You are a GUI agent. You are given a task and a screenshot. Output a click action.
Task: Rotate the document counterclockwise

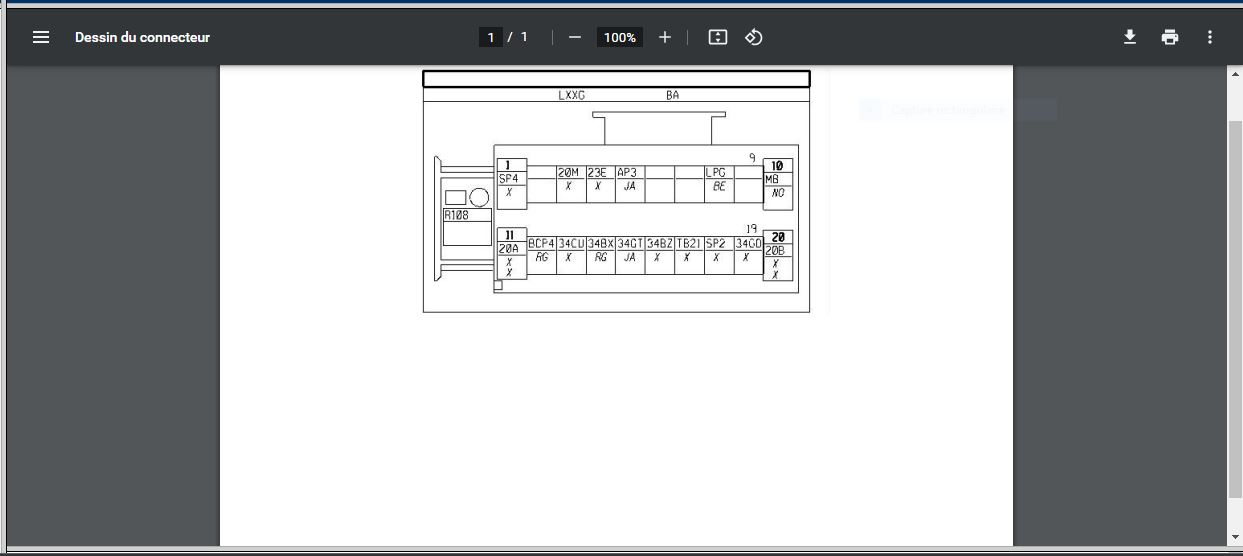point(754,37)
